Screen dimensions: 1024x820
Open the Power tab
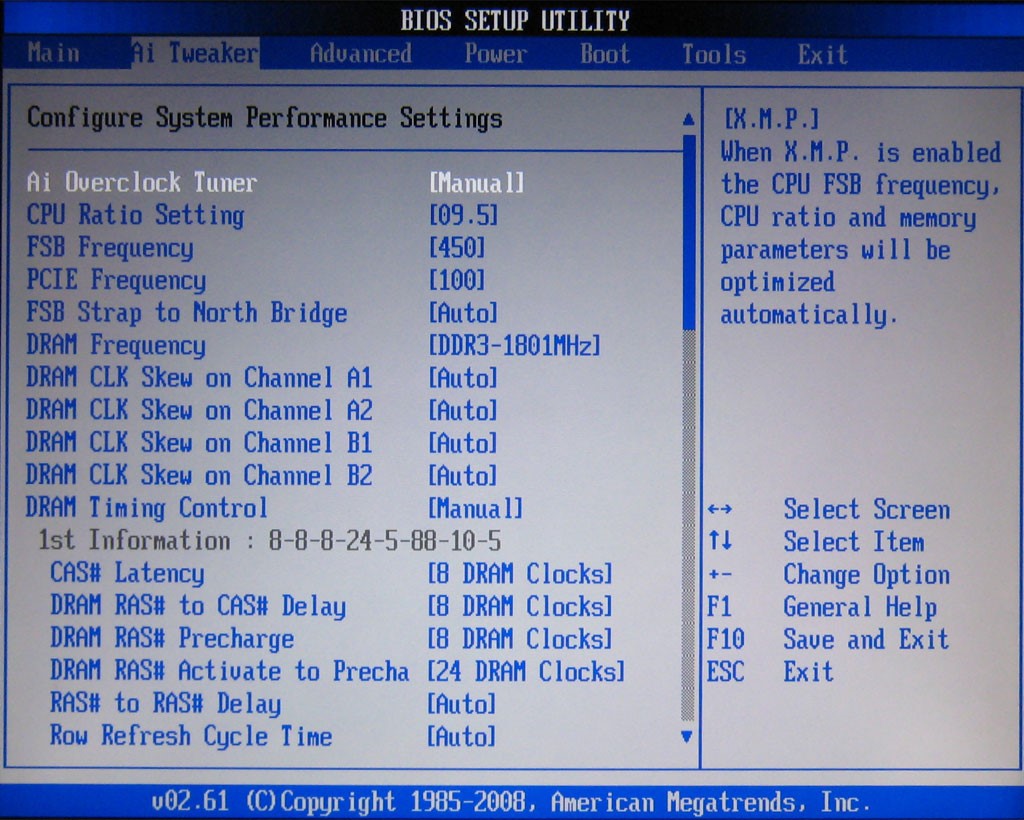pos(496,54)
